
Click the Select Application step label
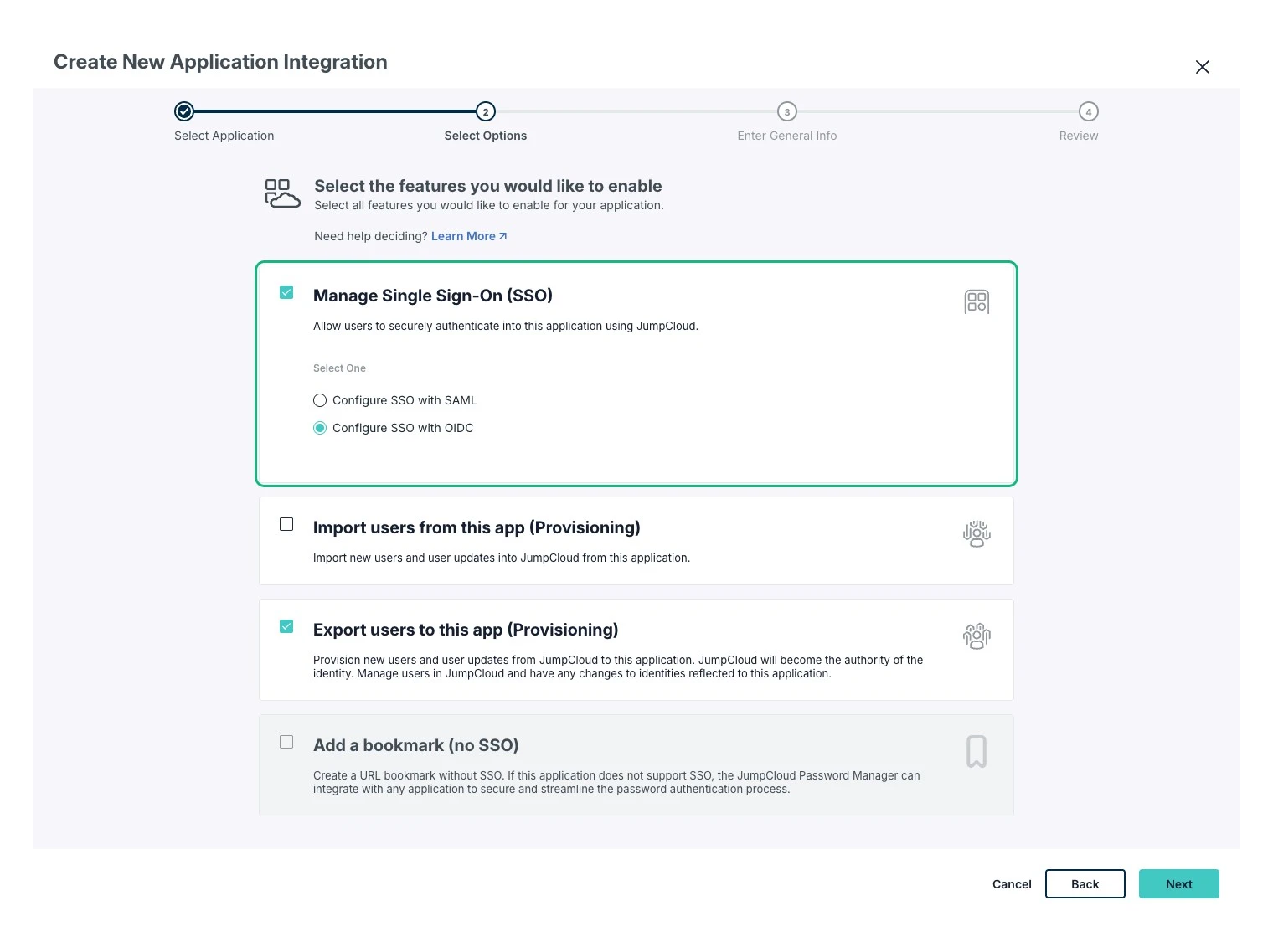[224, 136]
